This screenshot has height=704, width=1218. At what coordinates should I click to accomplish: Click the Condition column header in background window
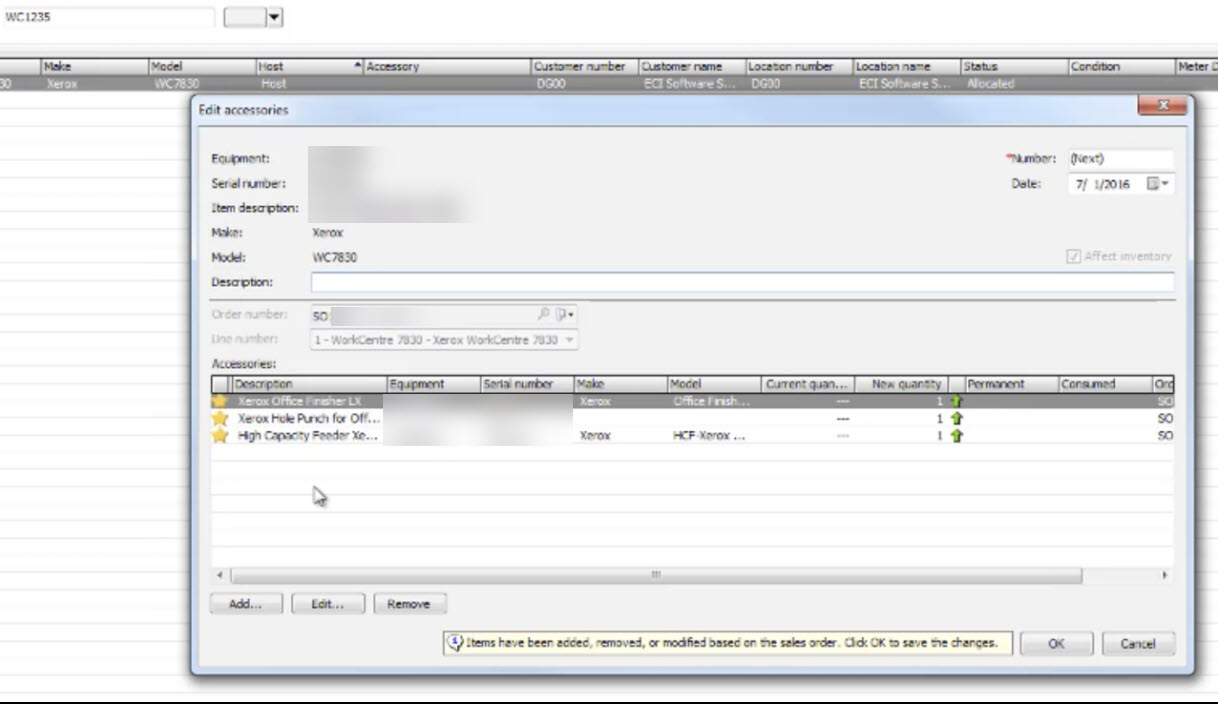(1120, 67)
